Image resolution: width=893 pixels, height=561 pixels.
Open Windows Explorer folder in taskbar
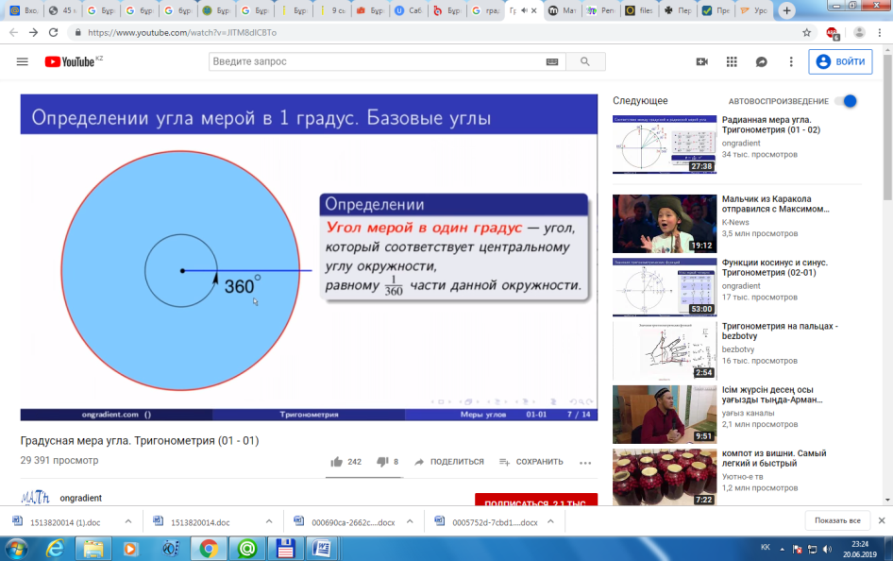click(x=93, y=548)
